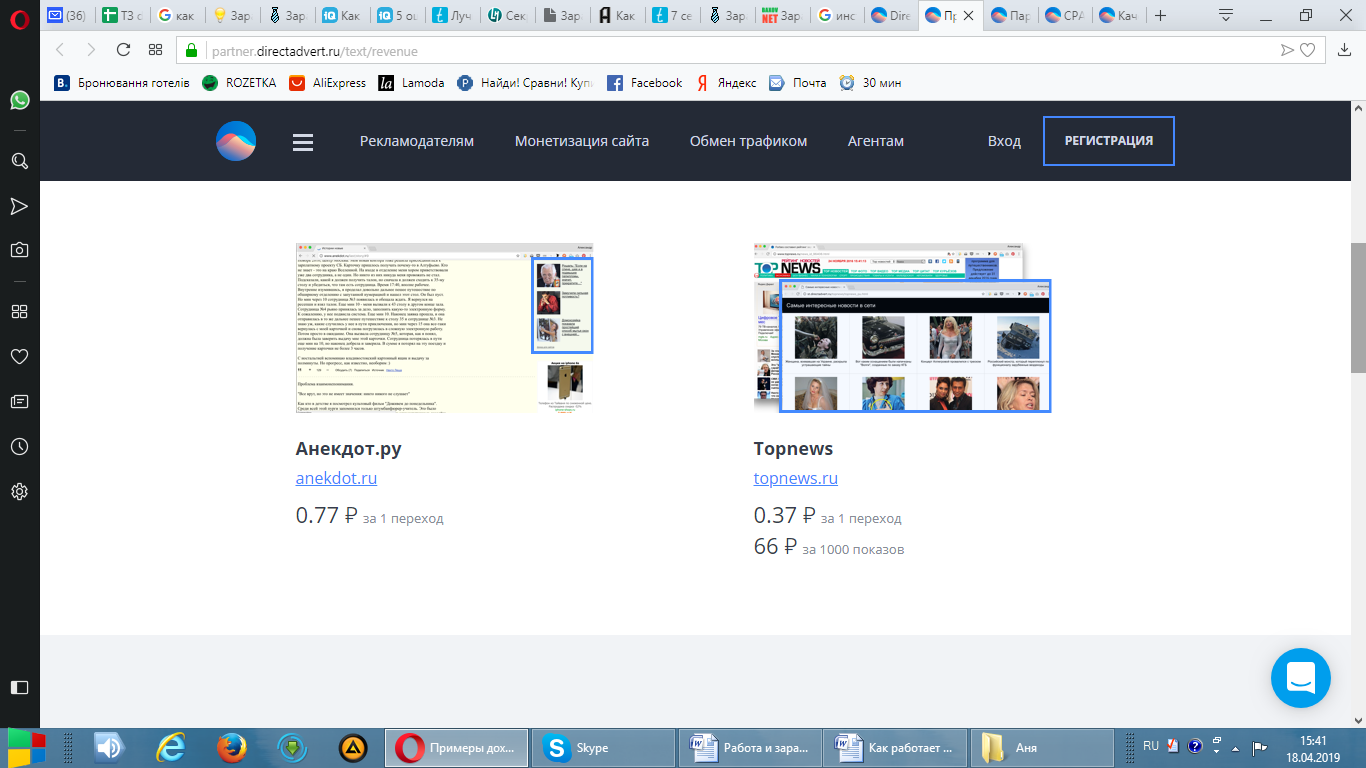The image size is (1366, 768).
Task: Open WhatsApp in the Opera sidebar
Action: pos(19,100)
